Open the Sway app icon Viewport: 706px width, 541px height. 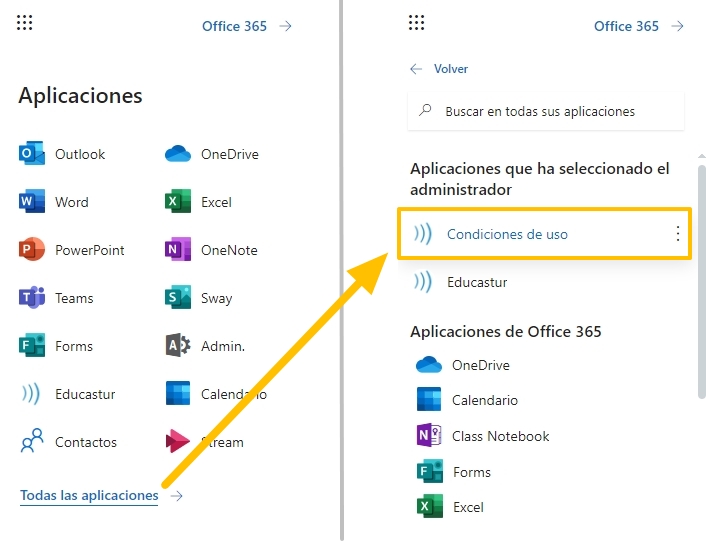click(178, 297)
